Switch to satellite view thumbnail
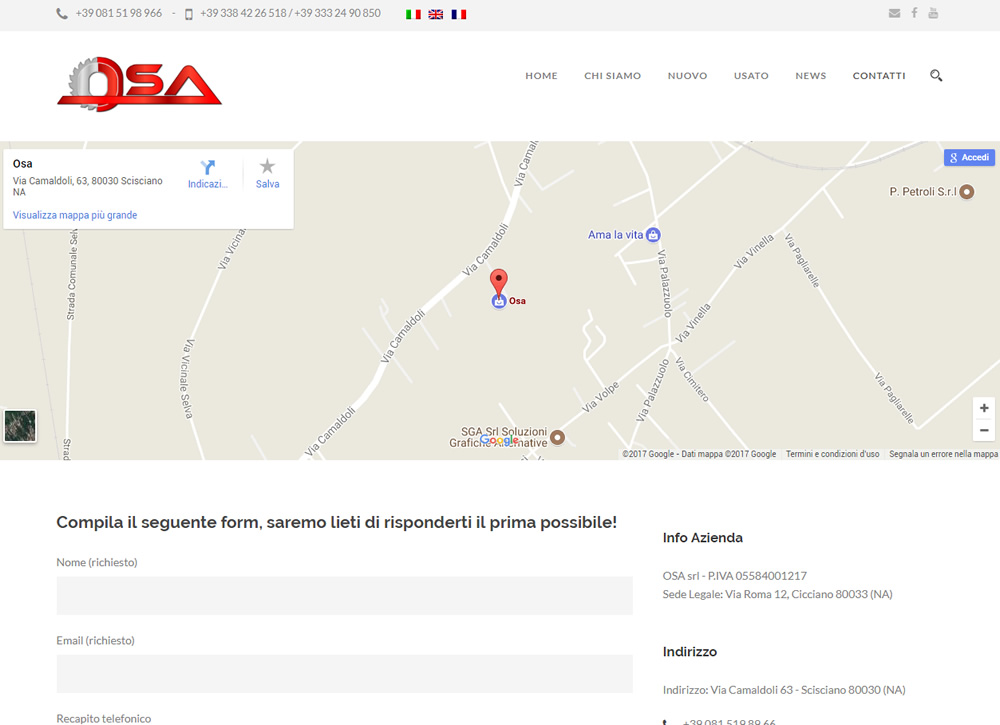 20,426
